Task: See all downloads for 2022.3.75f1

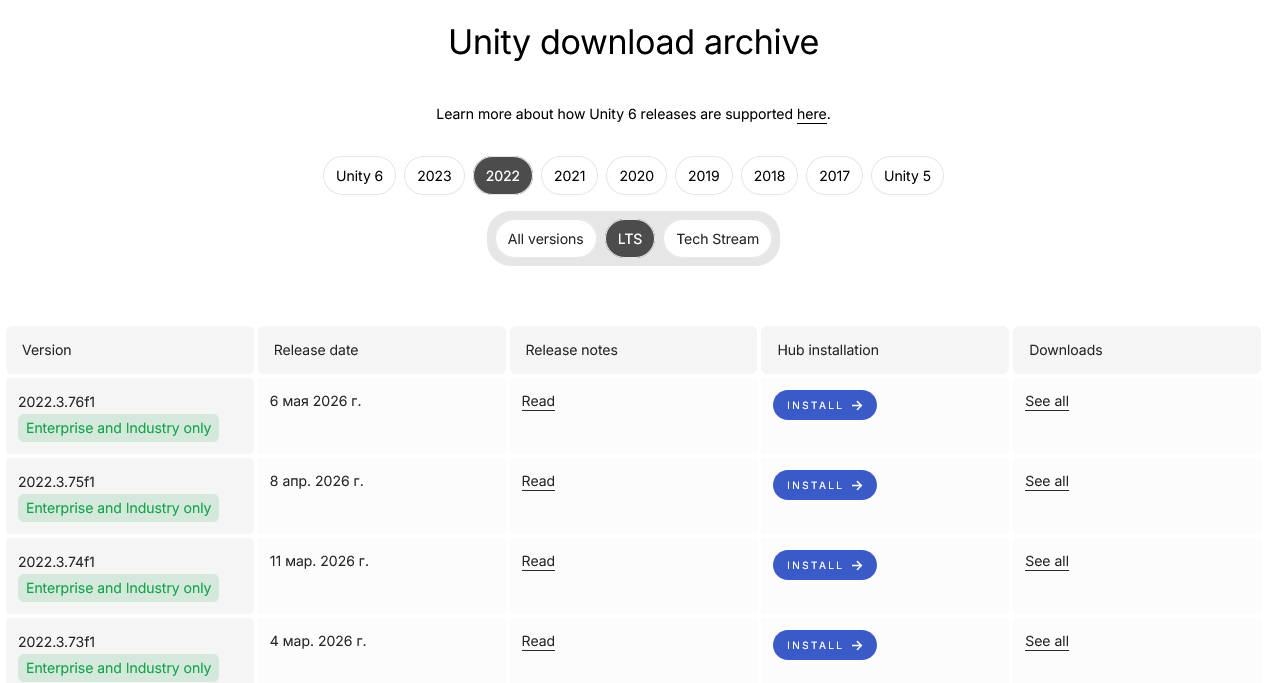Action: coord(1047,482)
